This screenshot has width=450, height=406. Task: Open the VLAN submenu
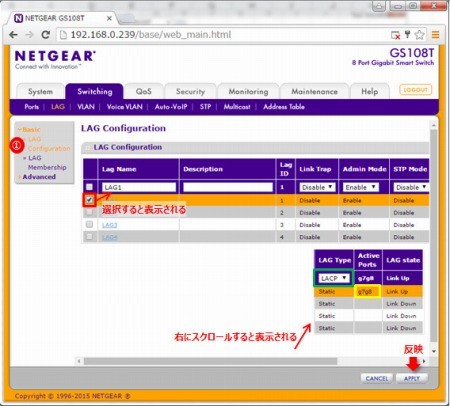click(x=86, y=107)
